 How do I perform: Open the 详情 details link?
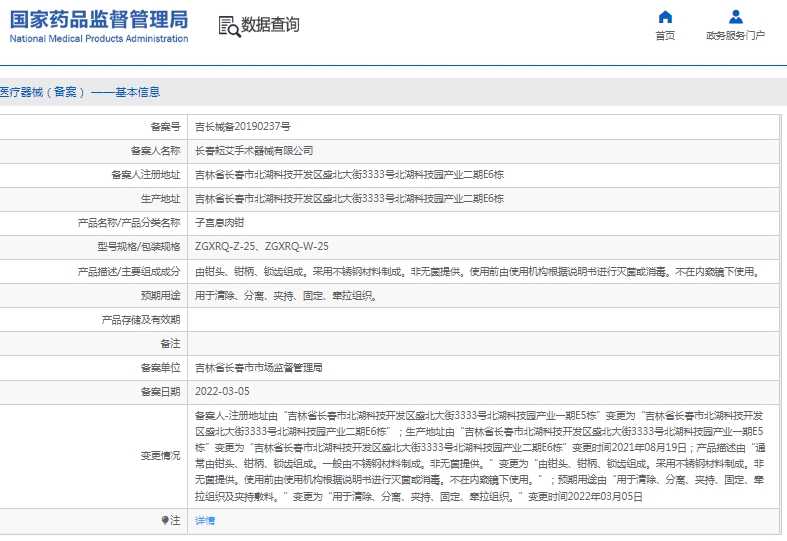(205, 520)
